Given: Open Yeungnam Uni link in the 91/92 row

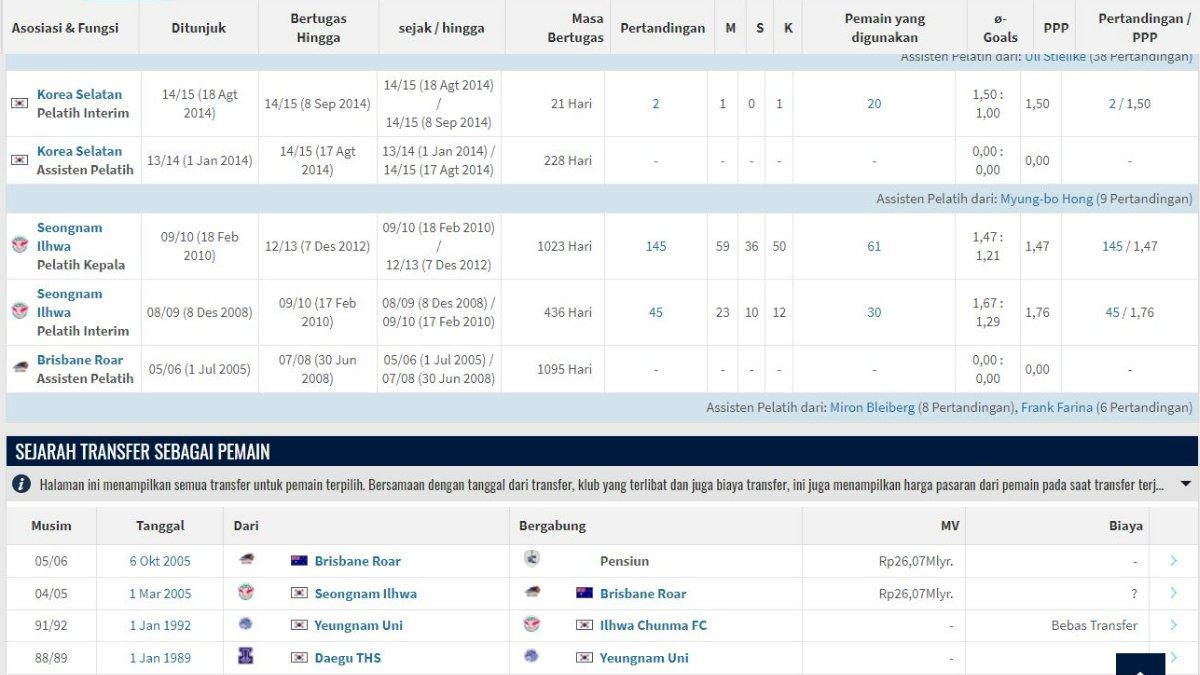Looking at the screenshot, I should [x=359, y=625].
